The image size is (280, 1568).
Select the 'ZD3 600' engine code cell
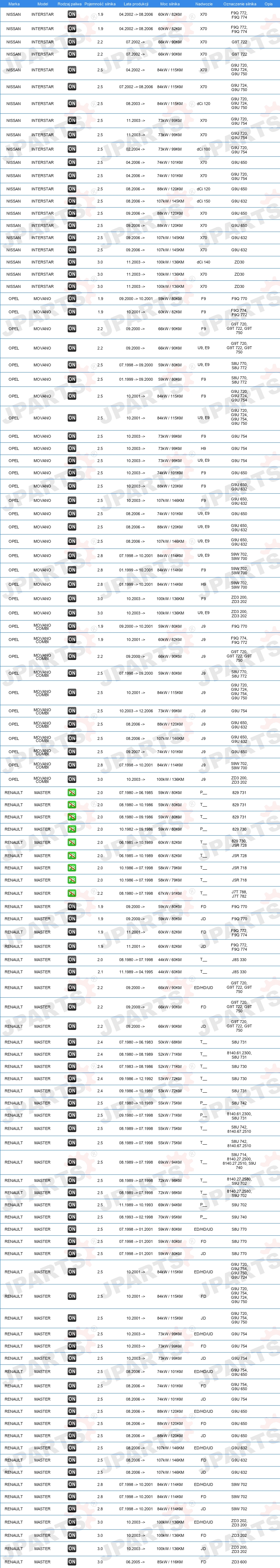(239, 1562)
